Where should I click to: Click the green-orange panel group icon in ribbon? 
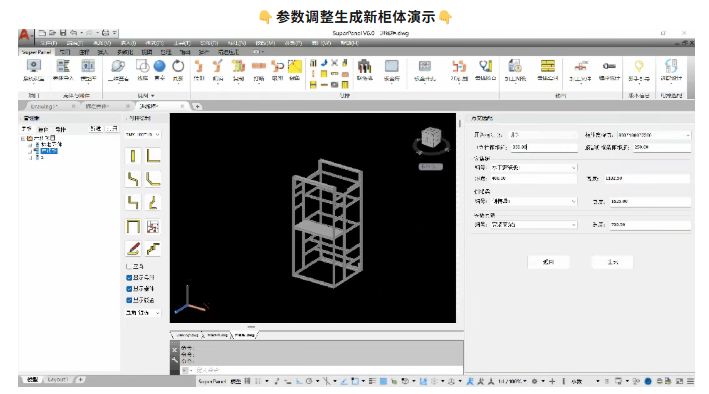click(x=238, y=66)
